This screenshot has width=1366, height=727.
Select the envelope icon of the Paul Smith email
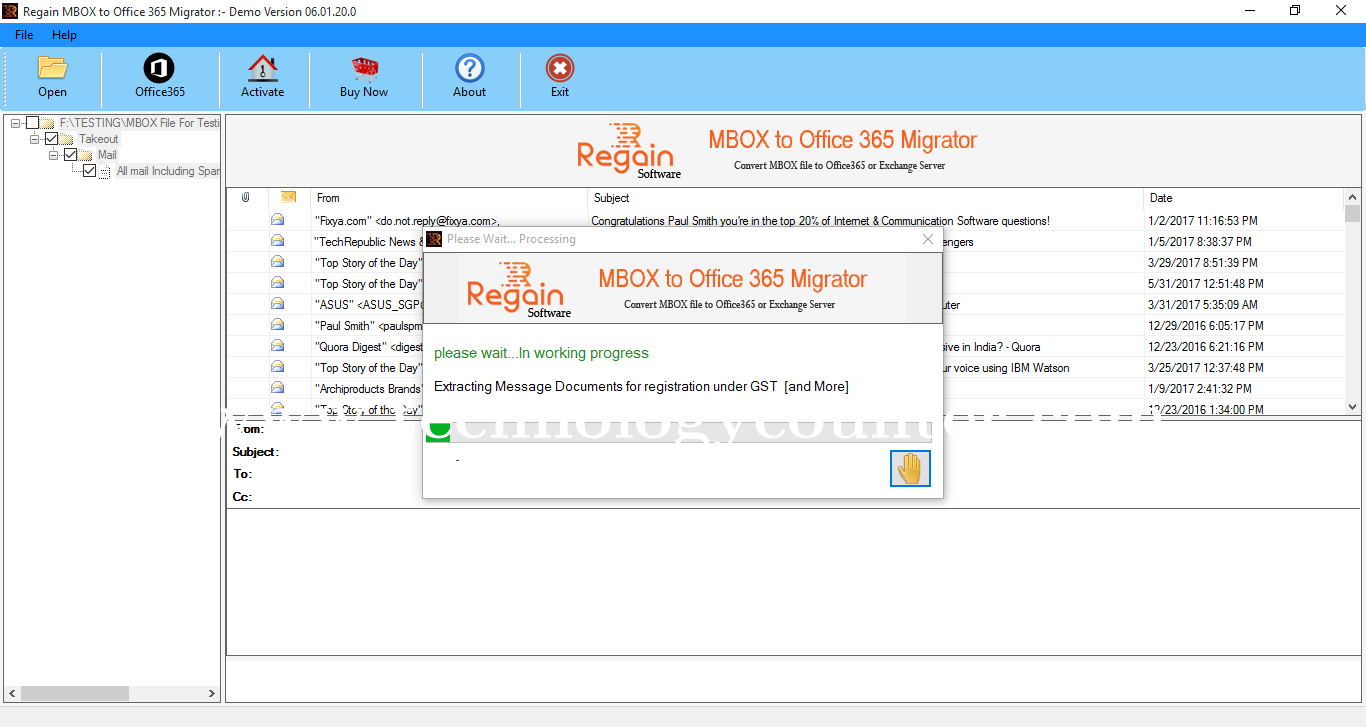[x=278, y=325]
